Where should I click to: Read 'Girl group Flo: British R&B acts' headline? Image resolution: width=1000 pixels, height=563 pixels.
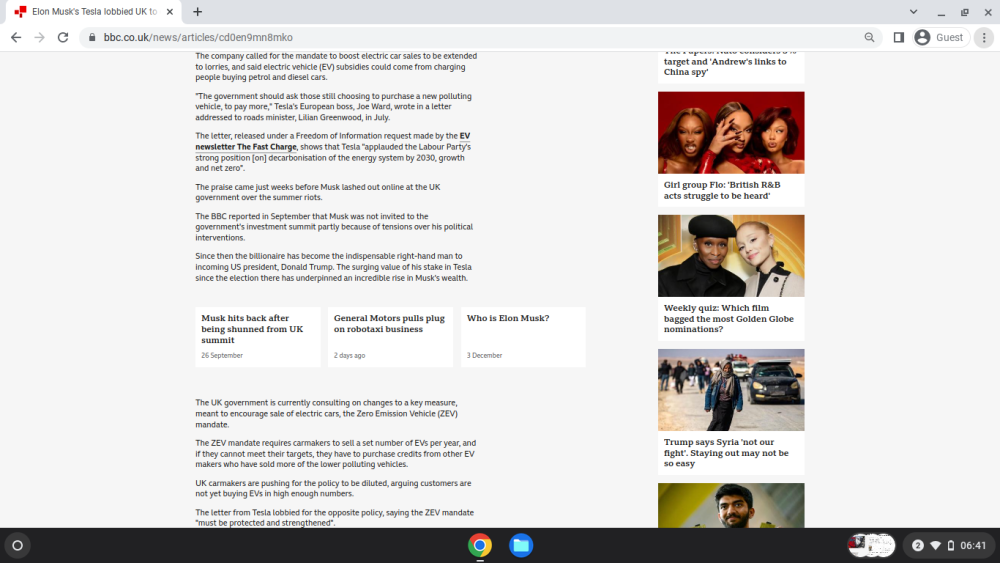coord(722,190)
